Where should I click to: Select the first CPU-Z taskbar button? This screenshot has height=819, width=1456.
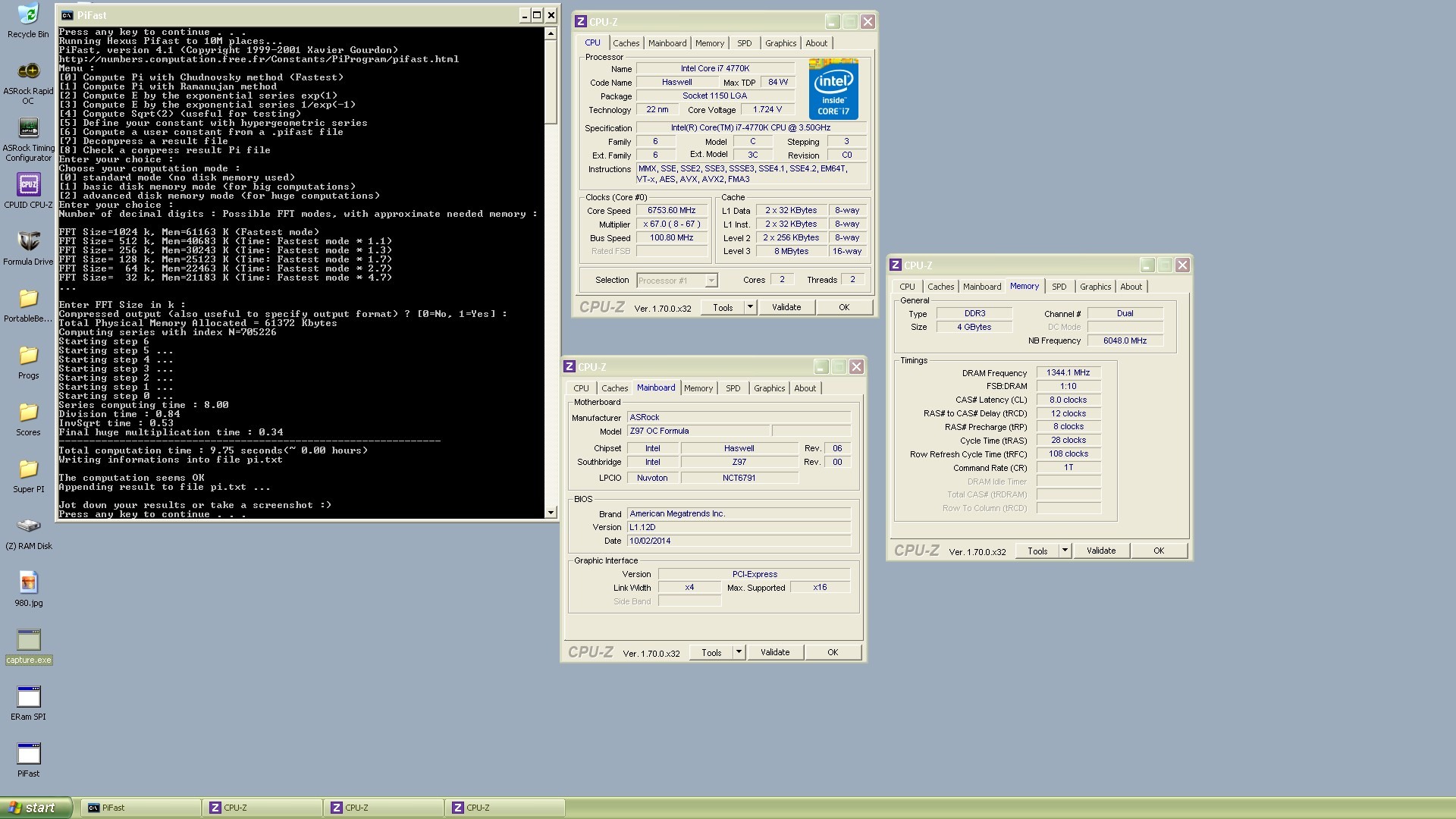click(x=262, y=808)
